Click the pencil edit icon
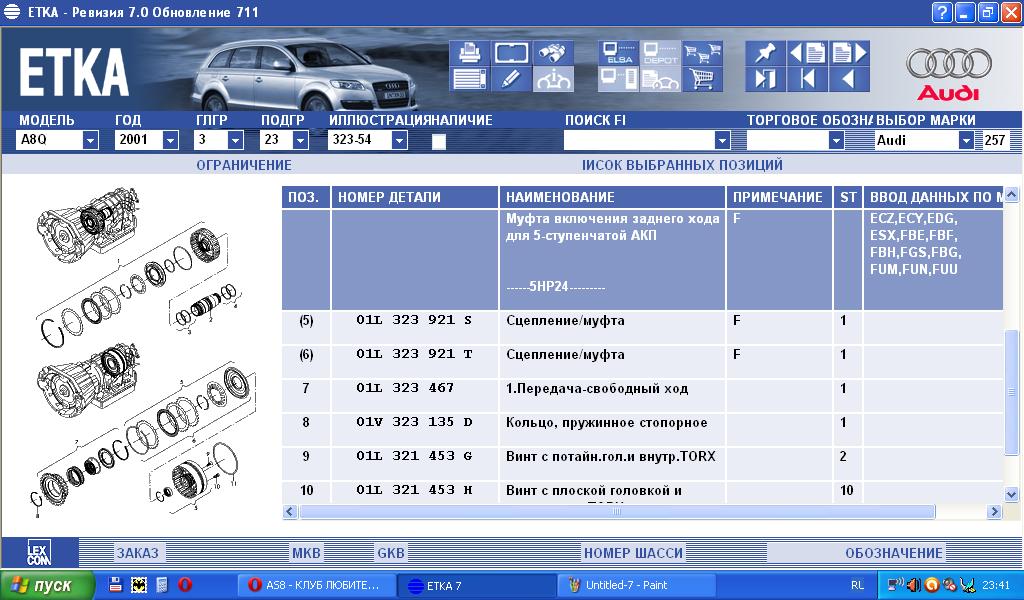Screen dimensions: 1024x600 510,79
